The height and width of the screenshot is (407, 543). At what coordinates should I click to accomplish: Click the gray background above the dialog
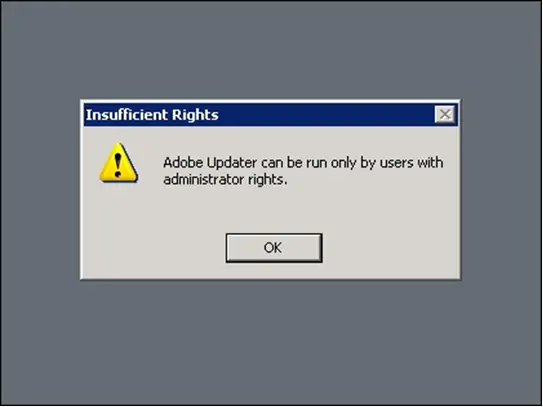click(270, 50)
